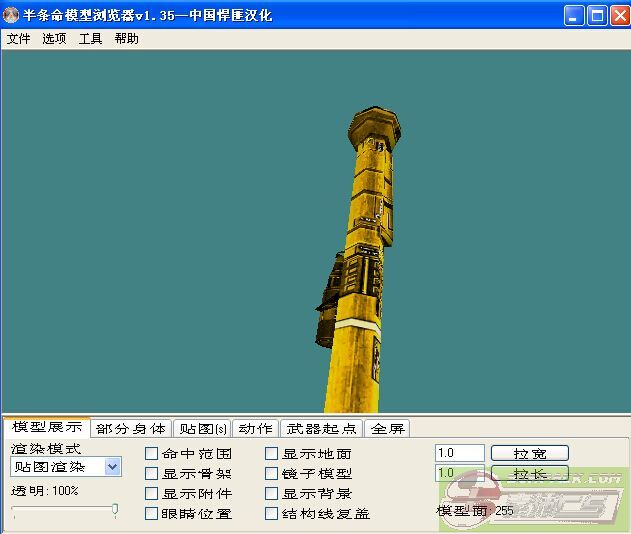Open the 工具 menu
Screen dimensions: 631x534
click(90, 39)
